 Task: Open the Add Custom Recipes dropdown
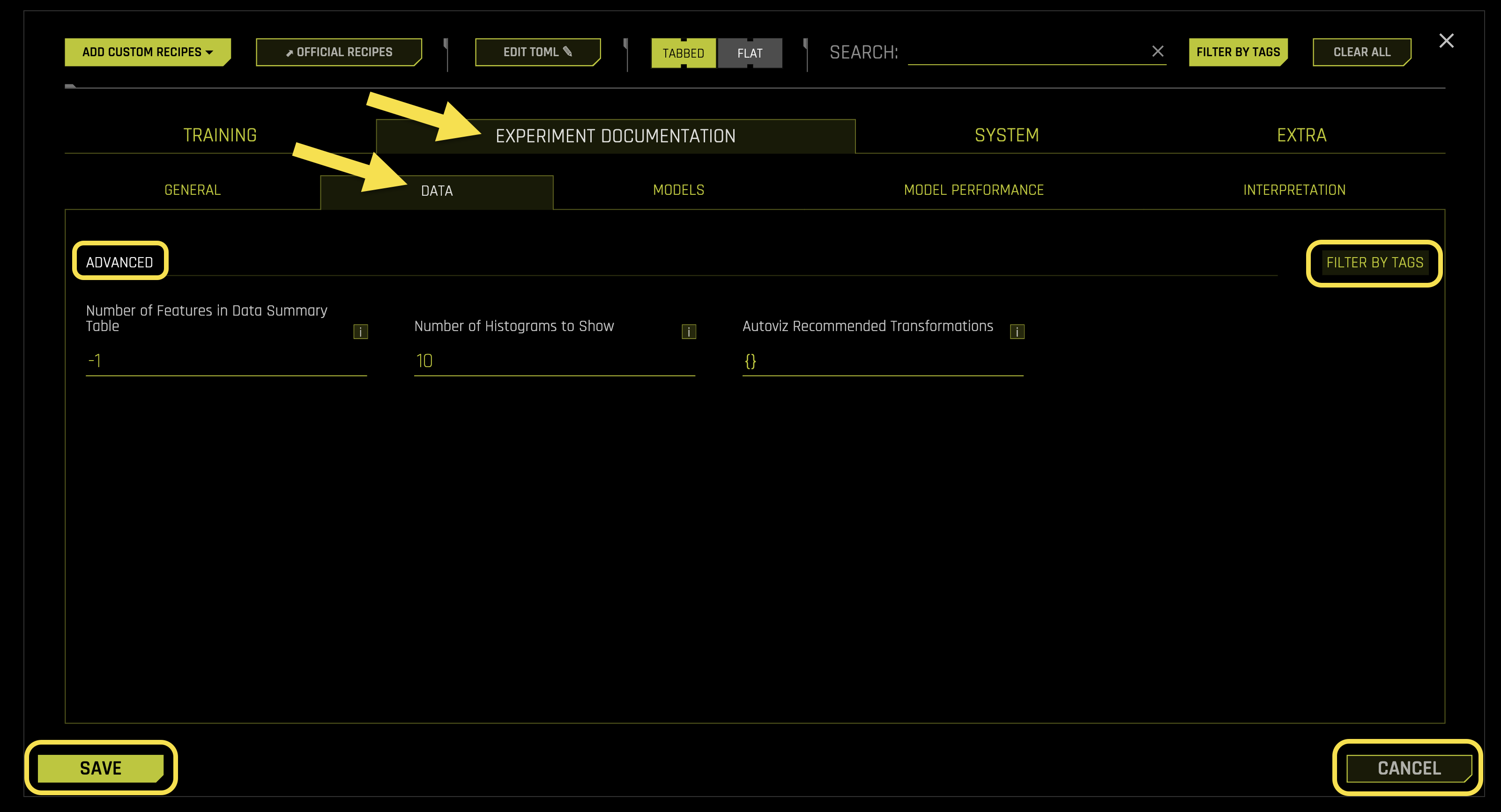tap(147, 52)
